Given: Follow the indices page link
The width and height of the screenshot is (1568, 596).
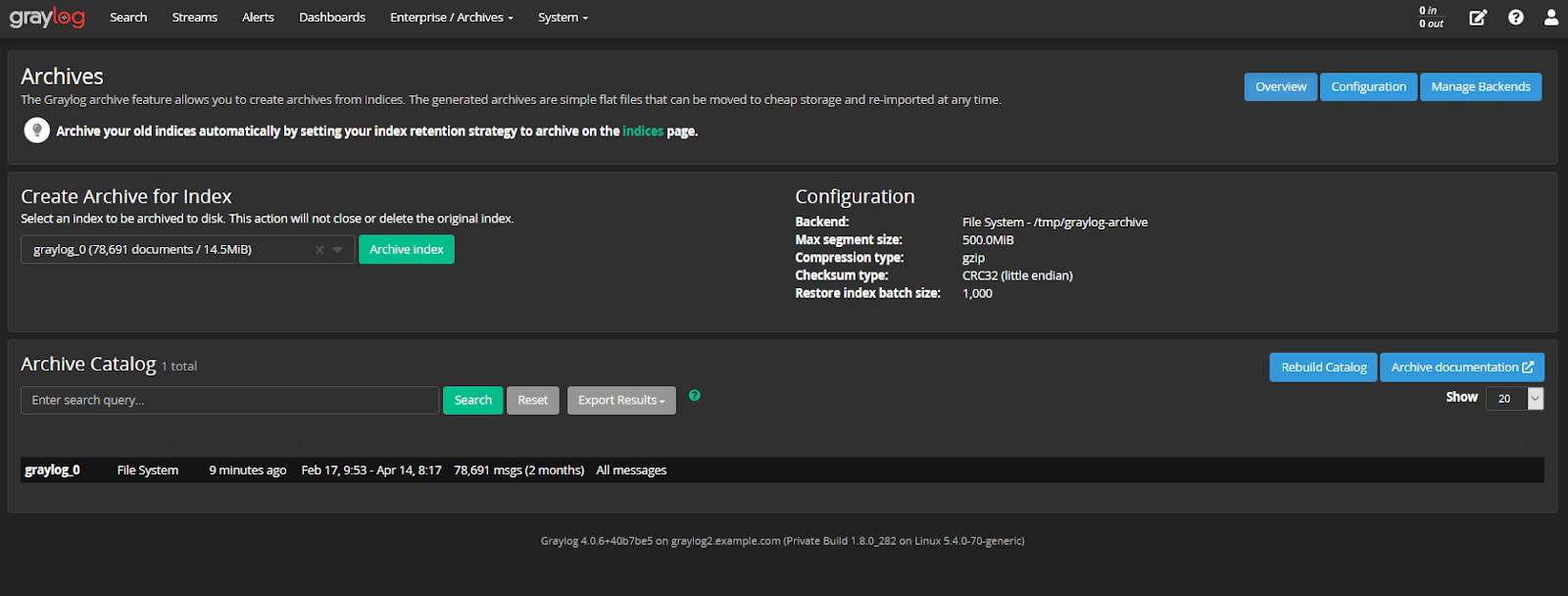Looking at the screenshot, I should [x=643, y=131].
